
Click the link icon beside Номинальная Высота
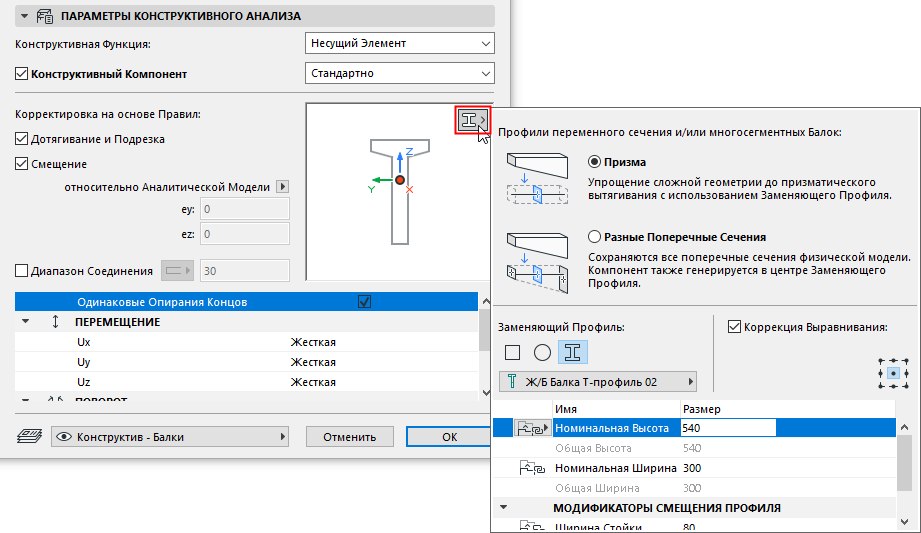[532, 428]
